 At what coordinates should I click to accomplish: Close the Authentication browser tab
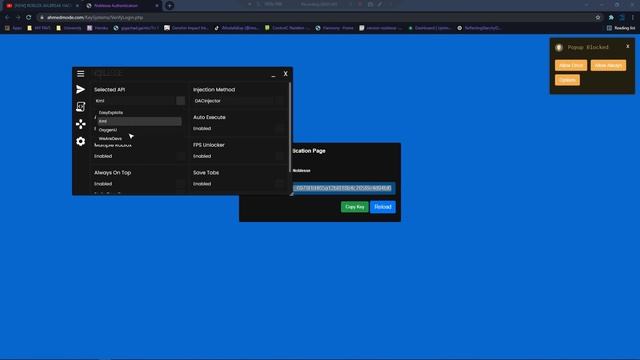click(x=157, y=6)
